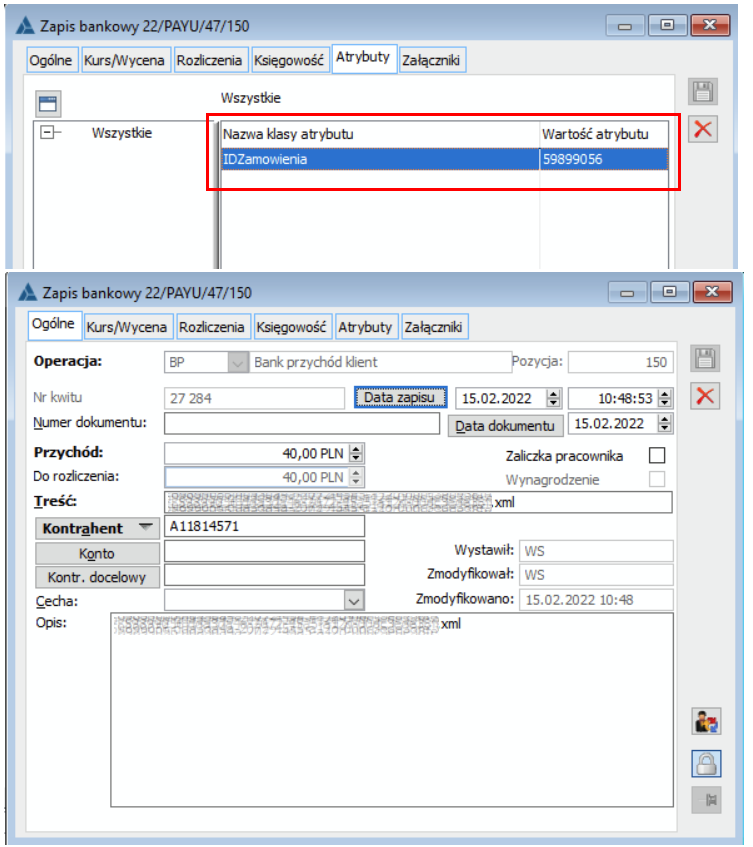Screen dimensions: 753x847
Task: Switch to Rozliczenia tab in lower window
Action: point(211,326)
